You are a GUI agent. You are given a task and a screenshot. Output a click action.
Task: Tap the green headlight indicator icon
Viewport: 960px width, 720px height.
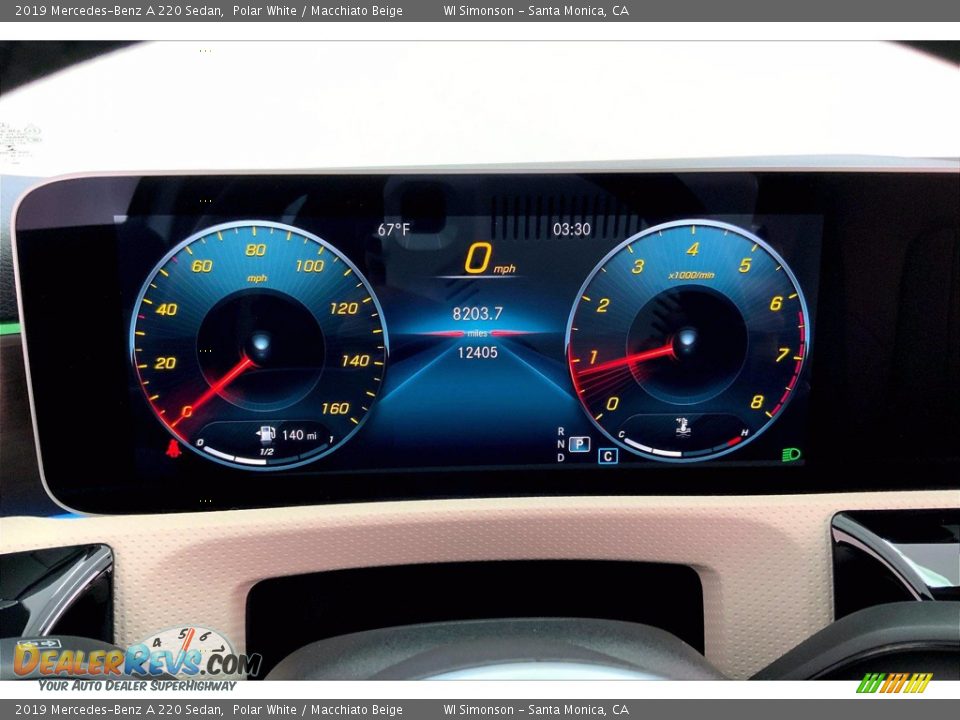pyautogui.click(x=791, y=454)
